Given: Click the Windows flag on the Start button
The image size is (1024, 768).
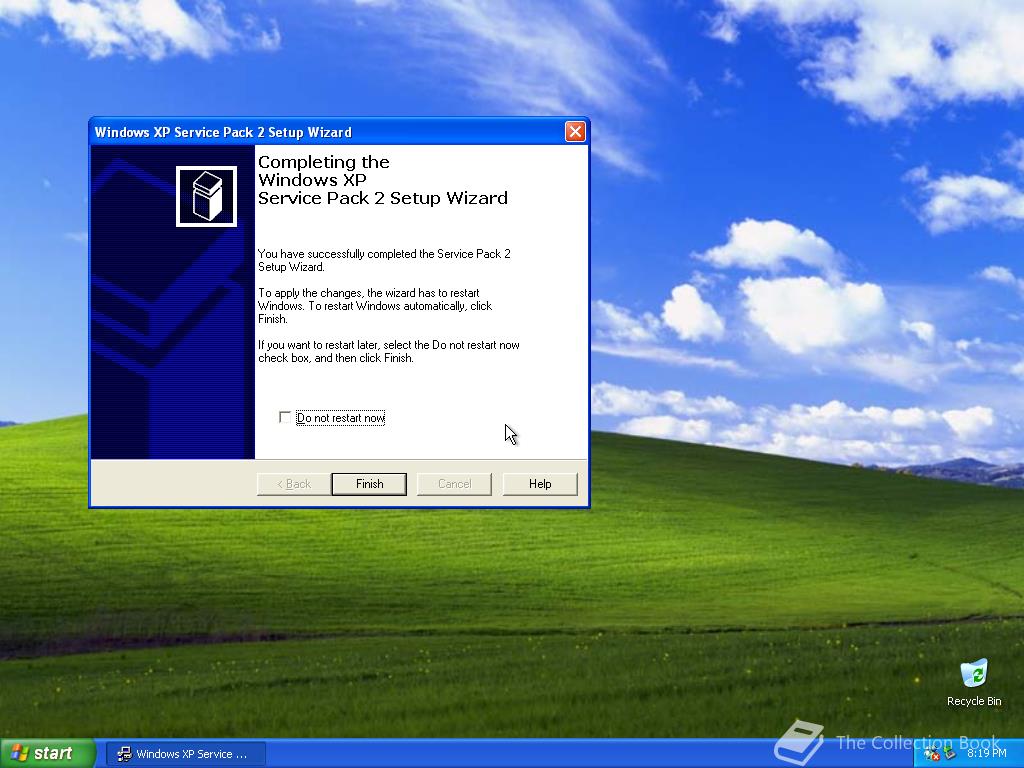Looking at the screenshot, I should (20, 752).
